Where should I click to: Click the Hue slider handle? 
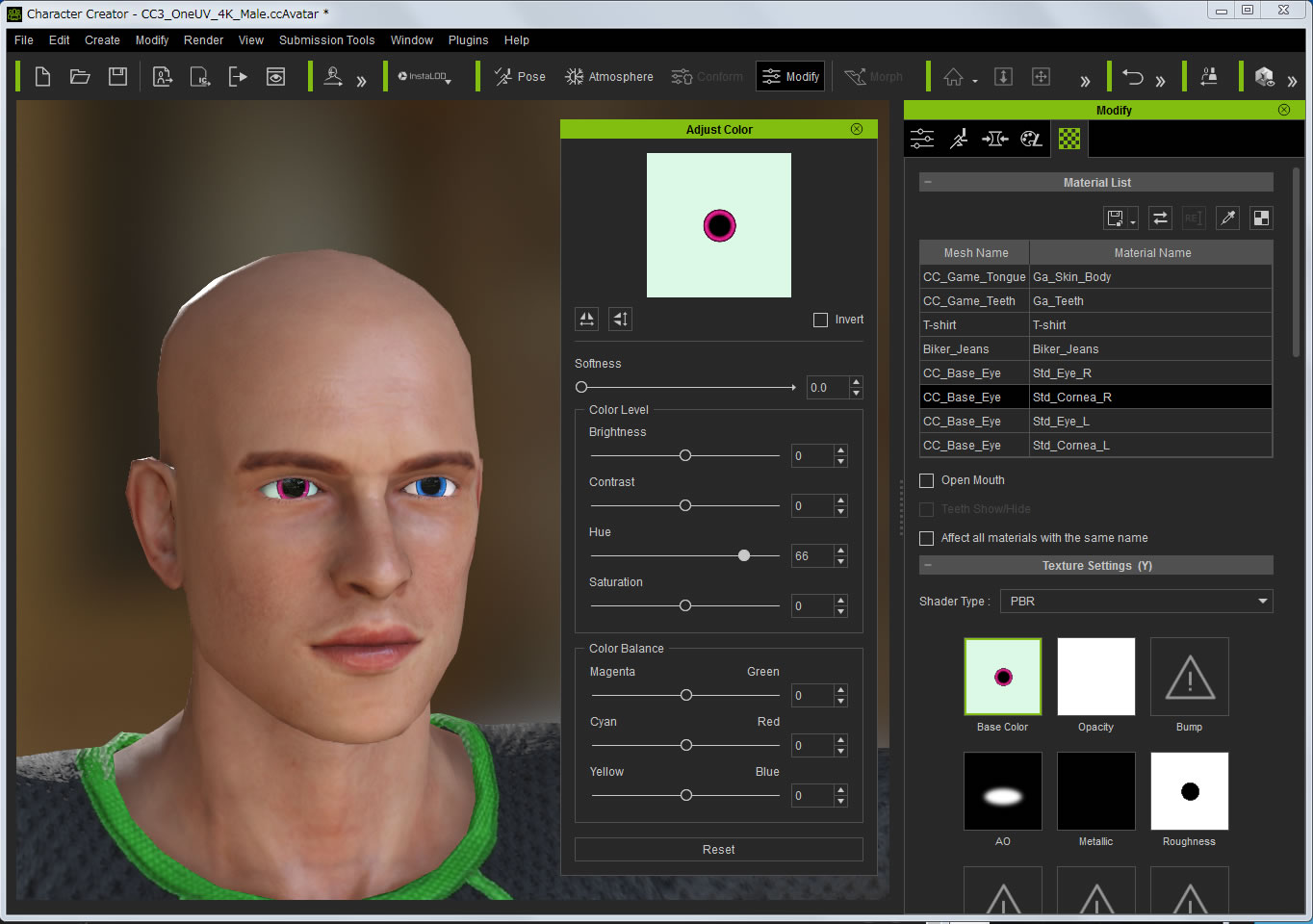pyautogui.click(x=744, y=555)
